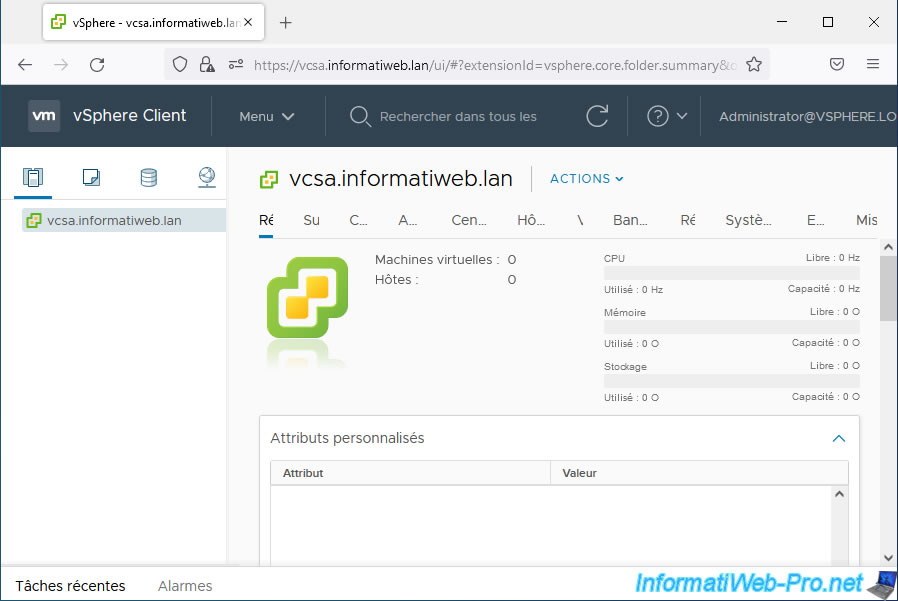Image resolution: width=898 pixels, height=601 pixels.
Task: Click the search magnifier icon
Action: (360, 116)
